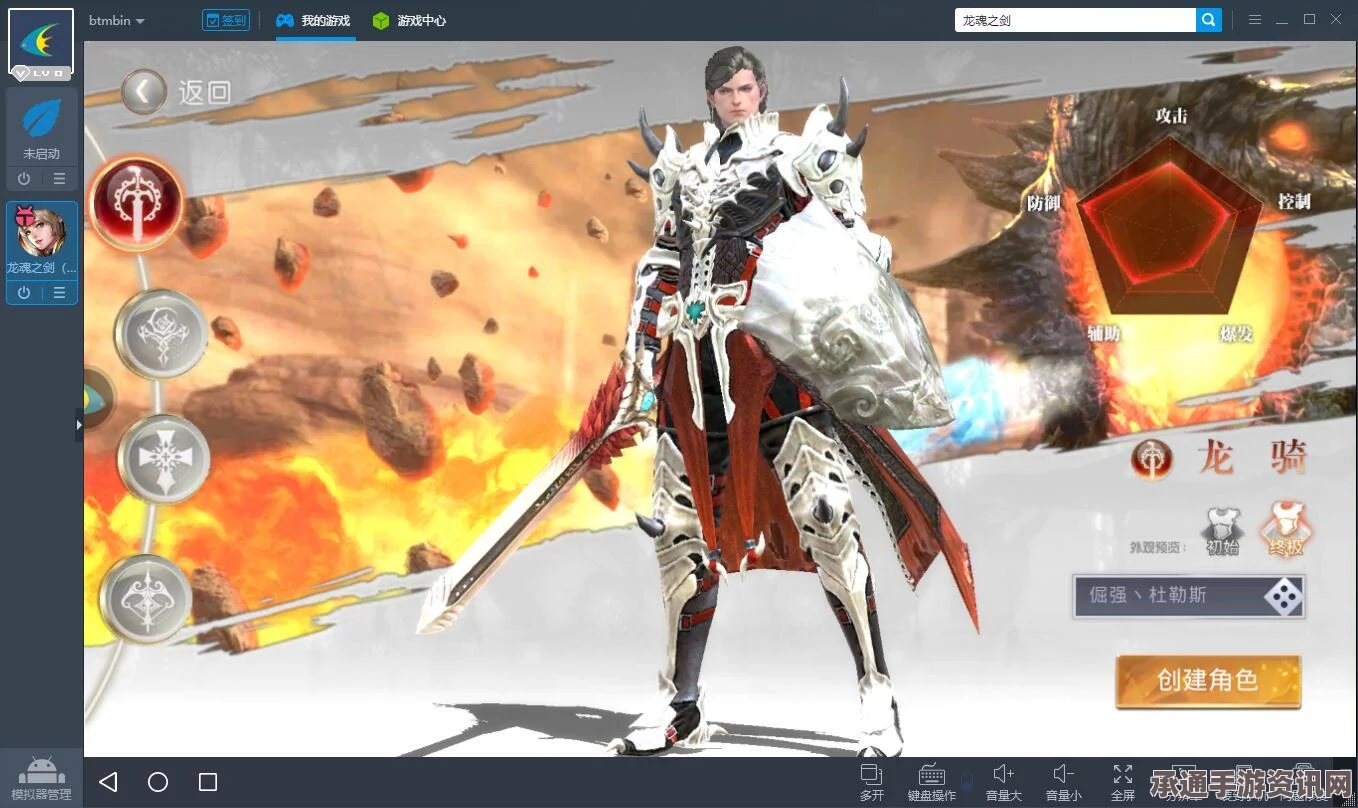Image resolution: width=1358 pixels, height=808 pixels.
Task: Open menu for the 未启动 instance
Action: tap(60, 179)
